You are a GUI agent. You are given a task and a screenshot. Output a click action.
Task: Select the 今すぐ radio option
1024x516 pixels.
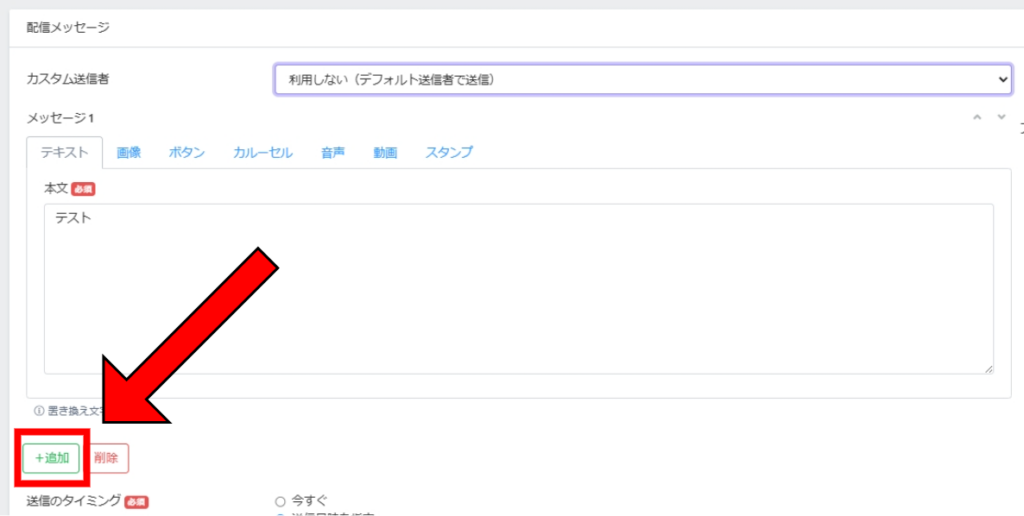point(280,500)
